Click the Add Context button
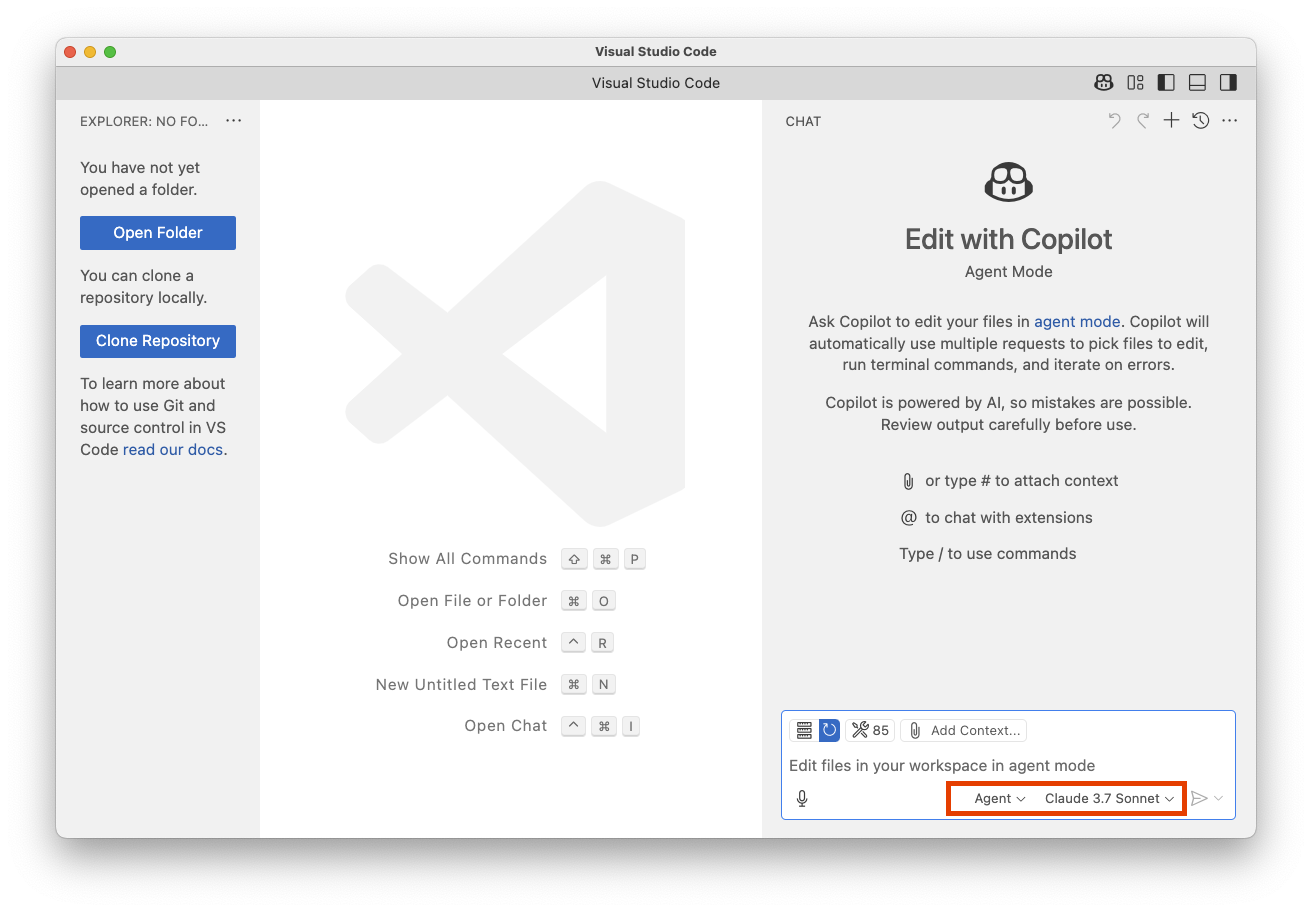The image size is (1312, 912). (x=964, y=730)
